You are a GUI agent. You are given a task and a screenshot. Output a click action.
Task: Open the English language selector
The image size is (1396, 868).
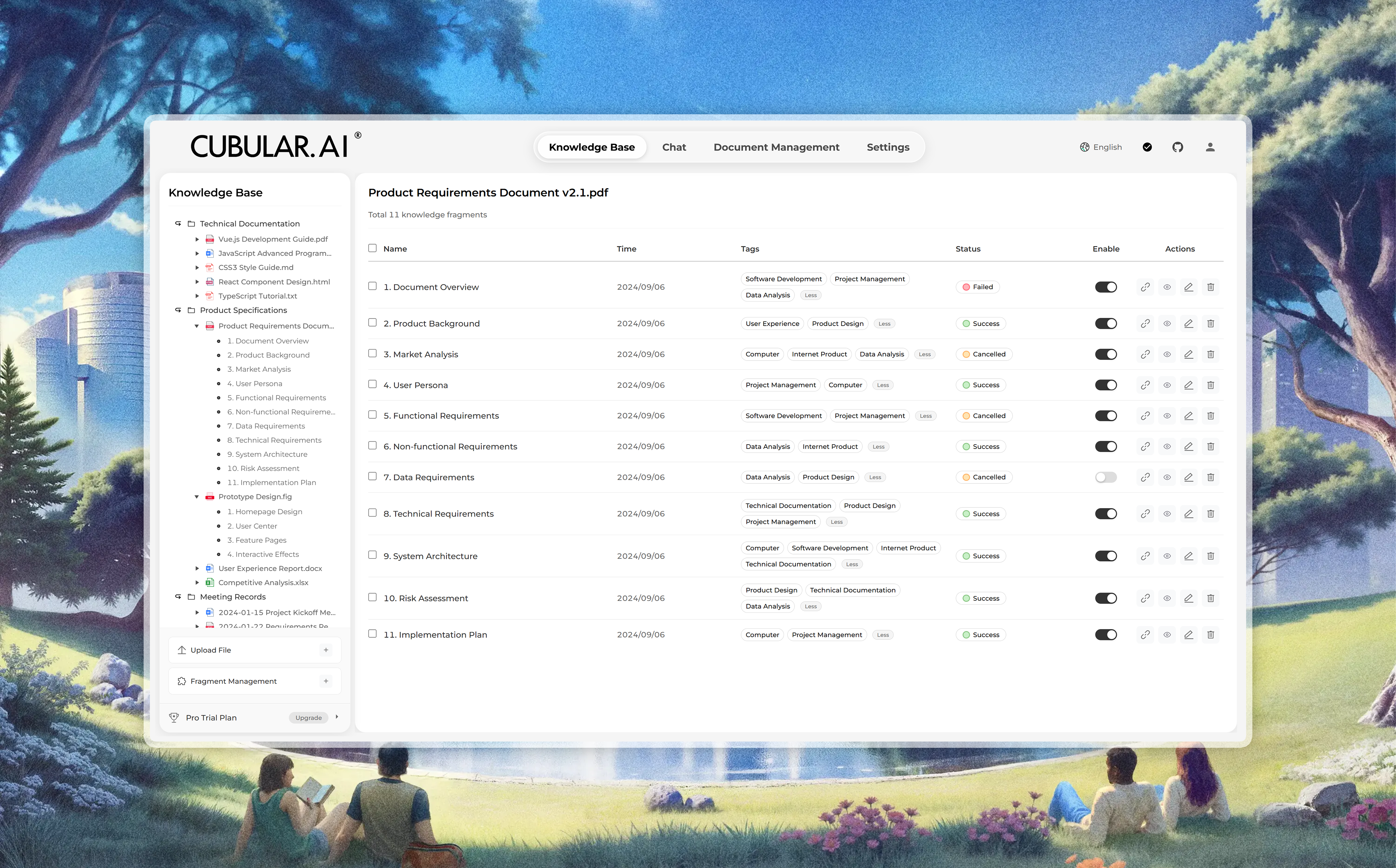point(1101,147)
